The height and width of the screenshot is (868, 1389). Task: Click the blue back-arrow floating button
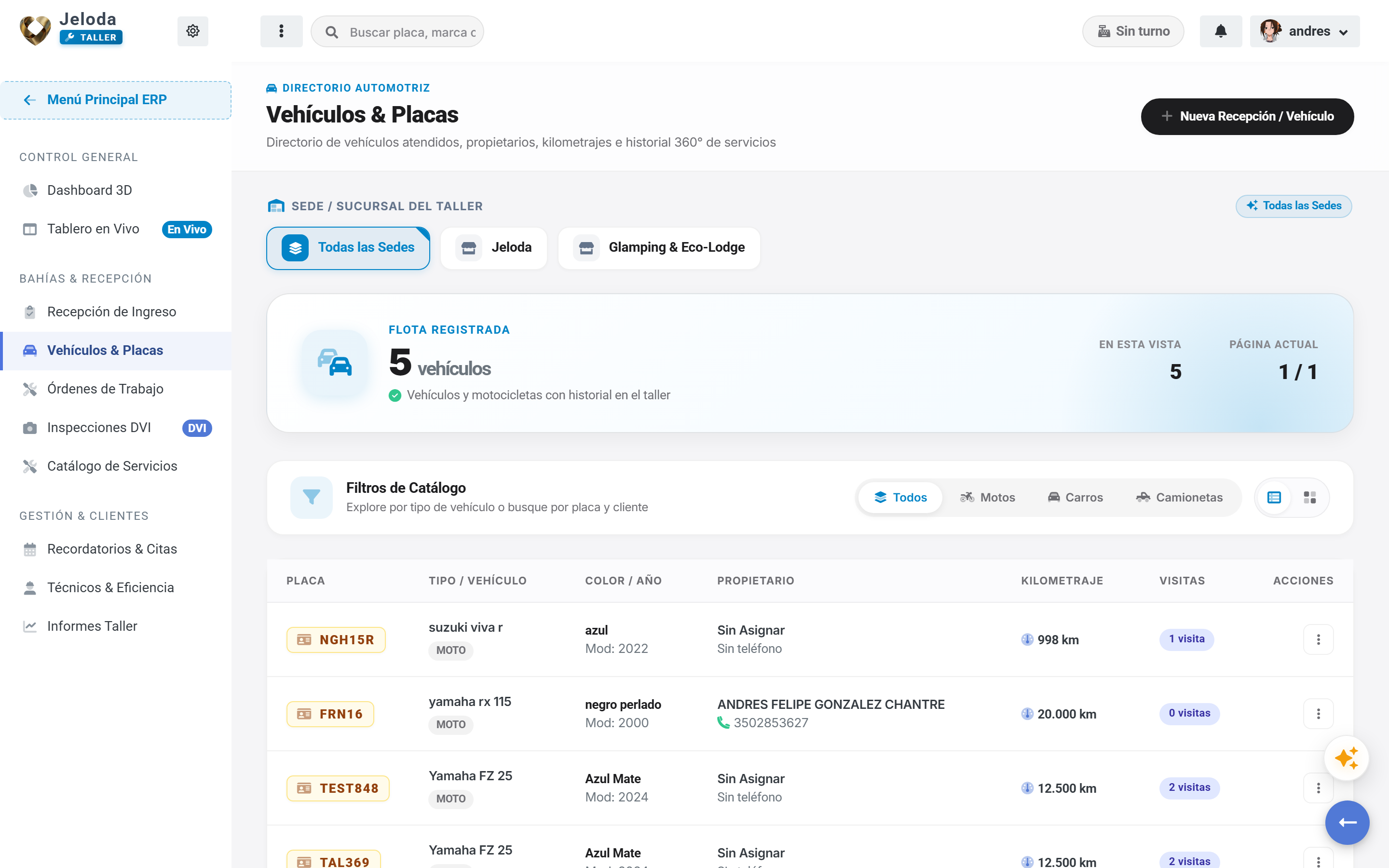tap(1347, 823)
